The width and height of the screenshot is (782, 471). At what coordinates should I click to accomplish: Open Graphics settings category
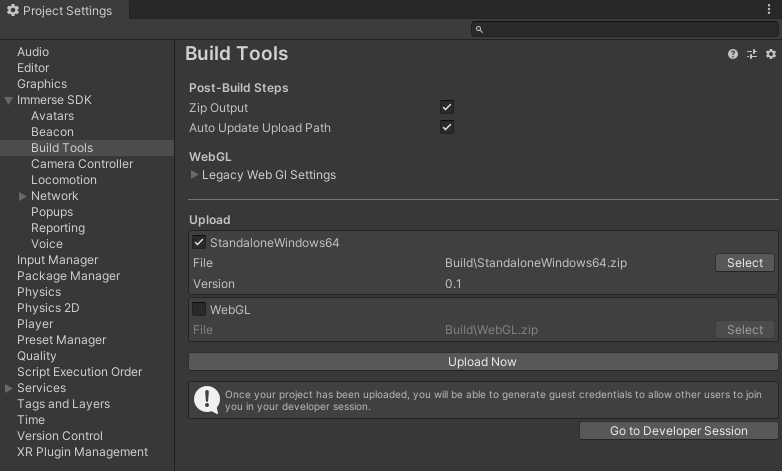pyautogui.click(x=42, y=84)
